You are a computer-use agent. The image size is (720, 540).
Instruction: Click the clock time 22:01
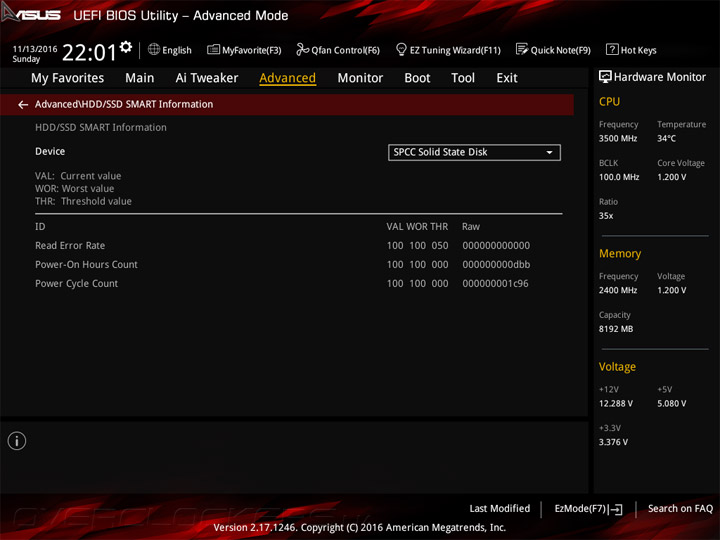point(89,52)
